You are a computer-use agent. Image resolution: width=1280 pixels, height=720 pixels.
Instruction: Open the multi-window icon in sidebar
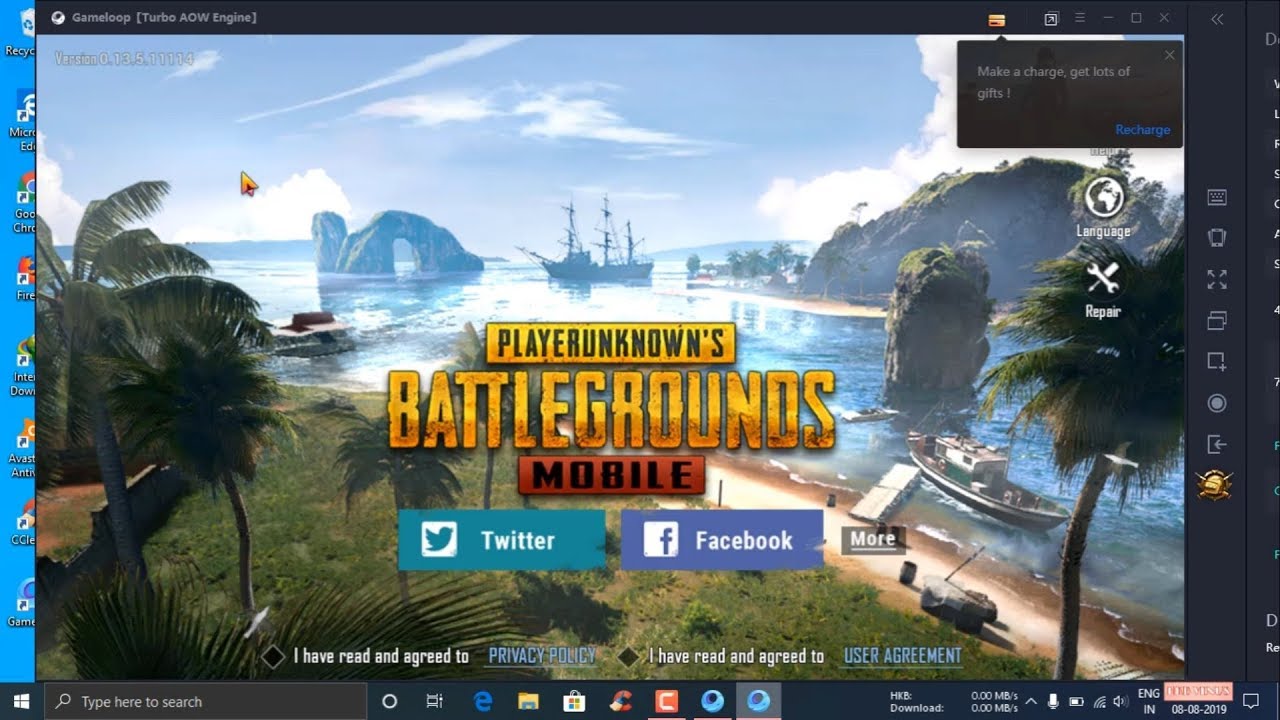[x=1217, y=321]
